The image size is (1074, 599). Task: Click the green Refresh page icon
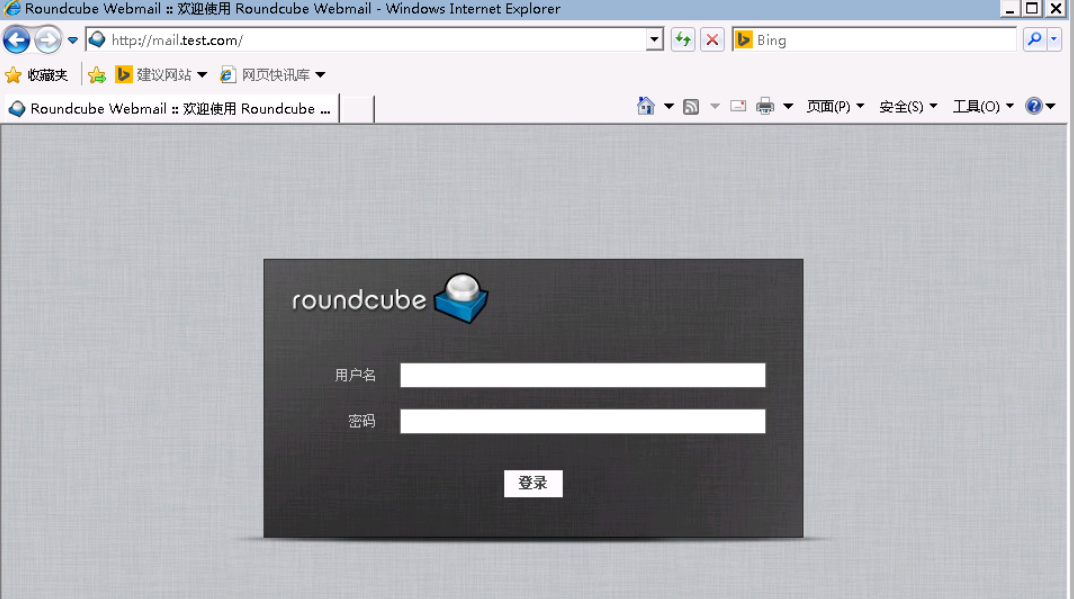point(683,40)
